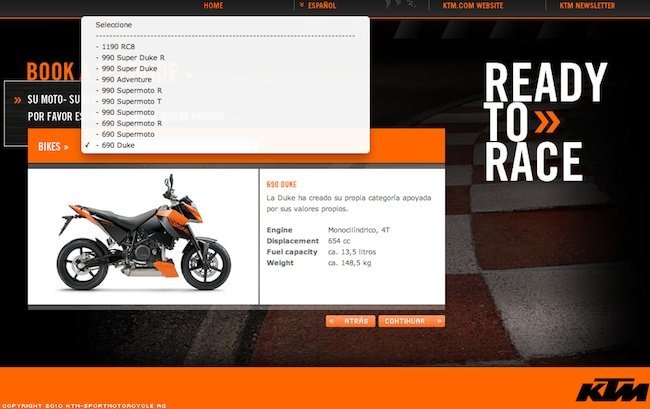Click the KTM logo in footer
Viewport: 650px width, 409px height.
pyautogui.click(x=612, y=390)
